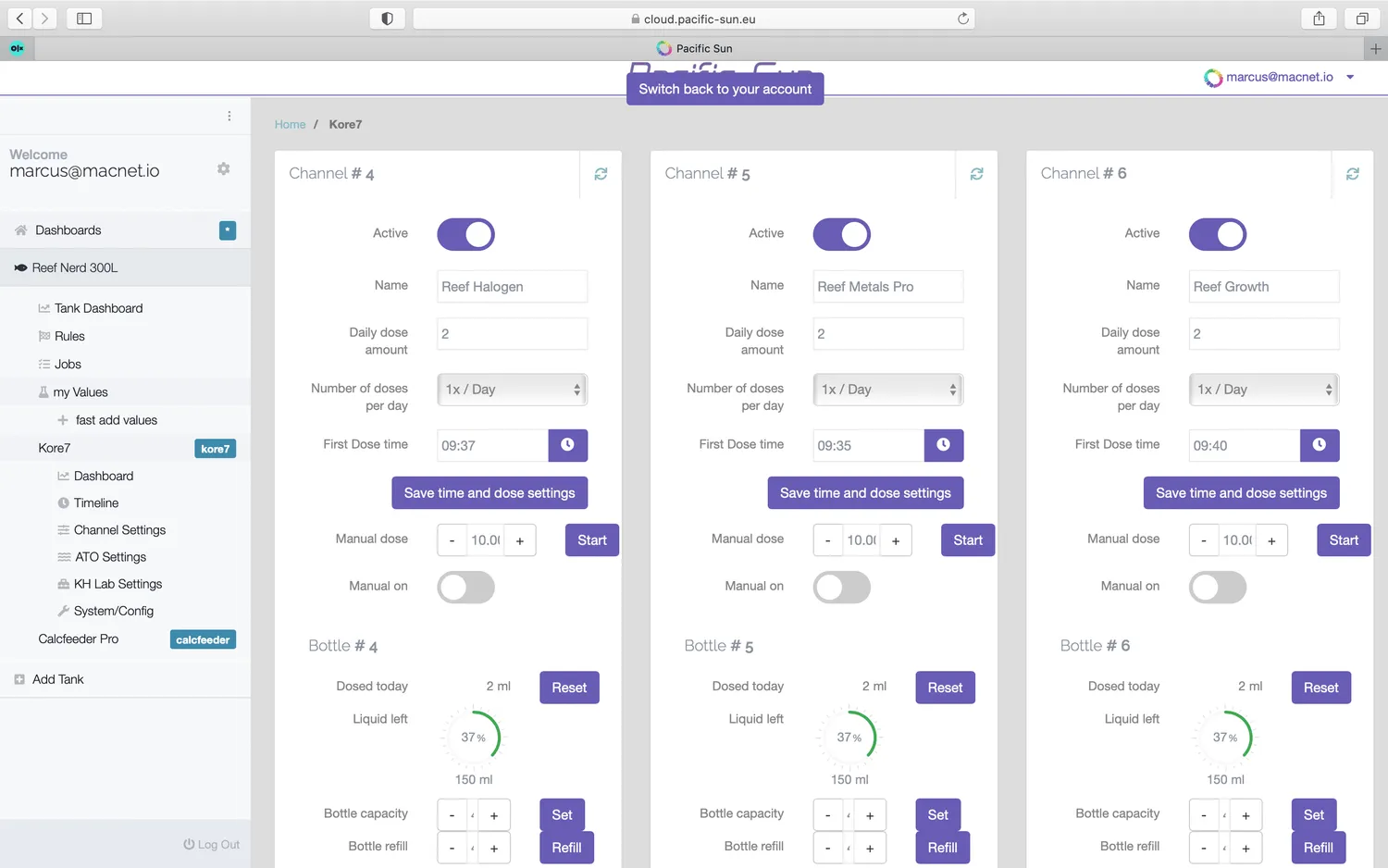Increase Channel 4 manual dose with plus
The image size is (1388, 868).
(520, 540)
